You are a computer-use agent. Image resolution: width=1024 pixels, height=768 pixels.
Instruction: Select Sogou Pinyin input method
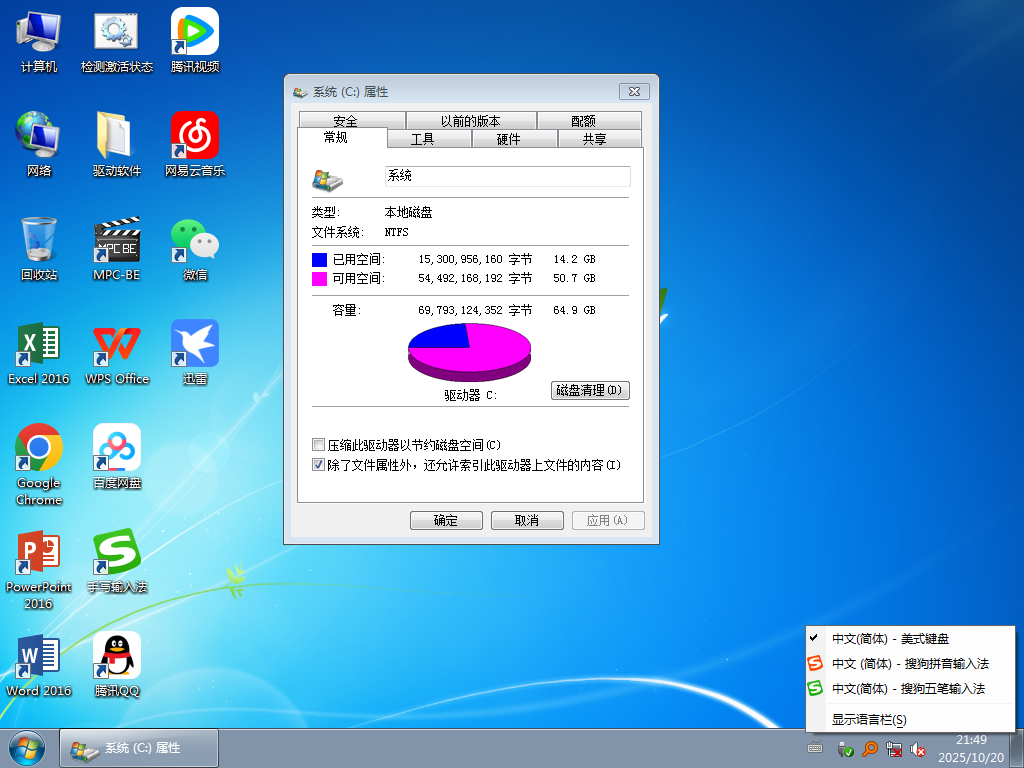coord(909,664)
